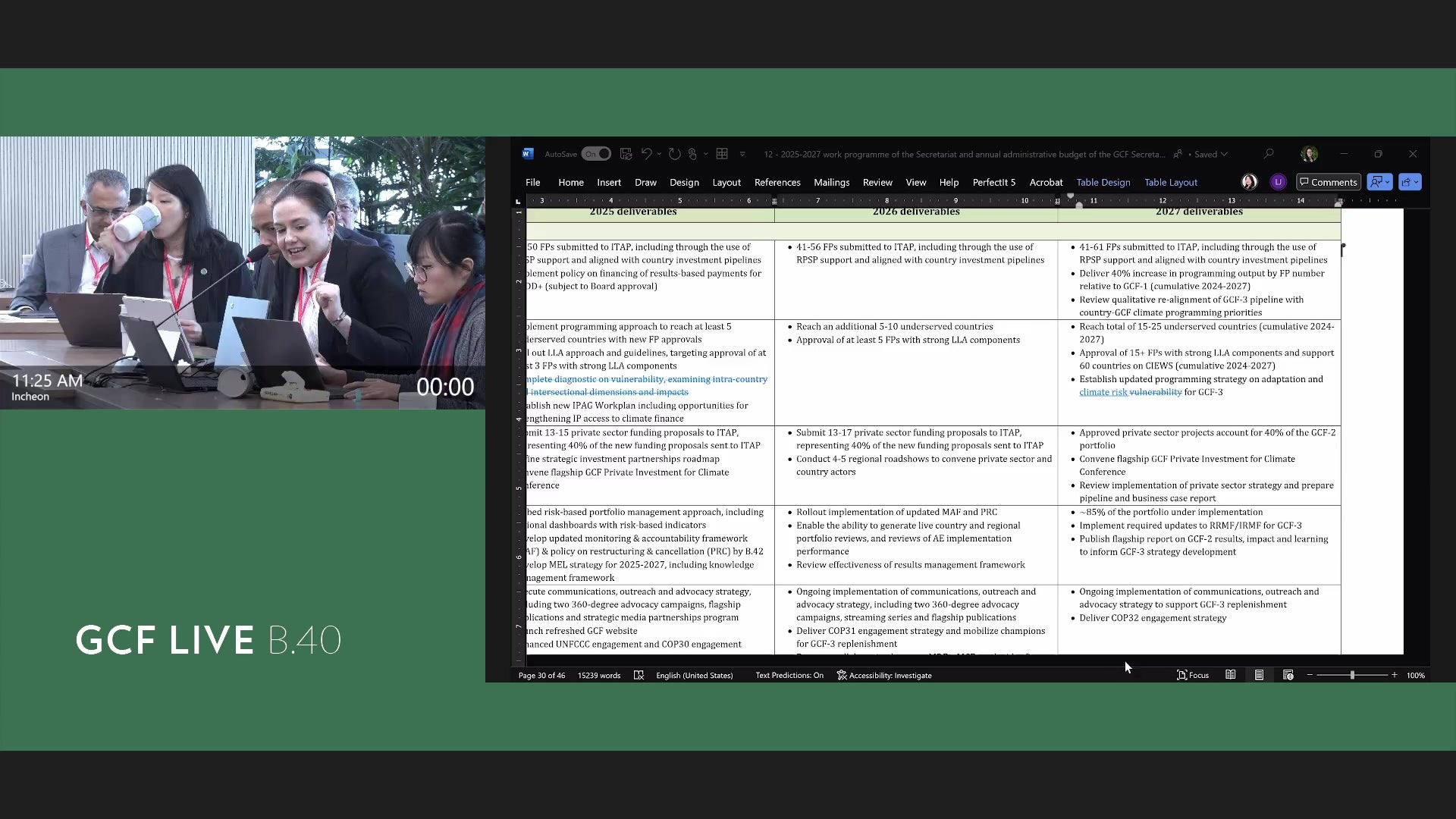Open the Layout ribbon tab

726,182
